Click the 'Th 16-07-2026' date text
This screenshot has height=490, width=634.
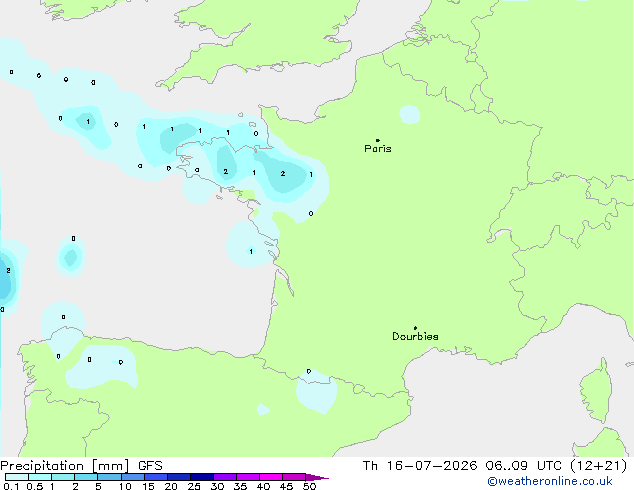pos(420,466)
